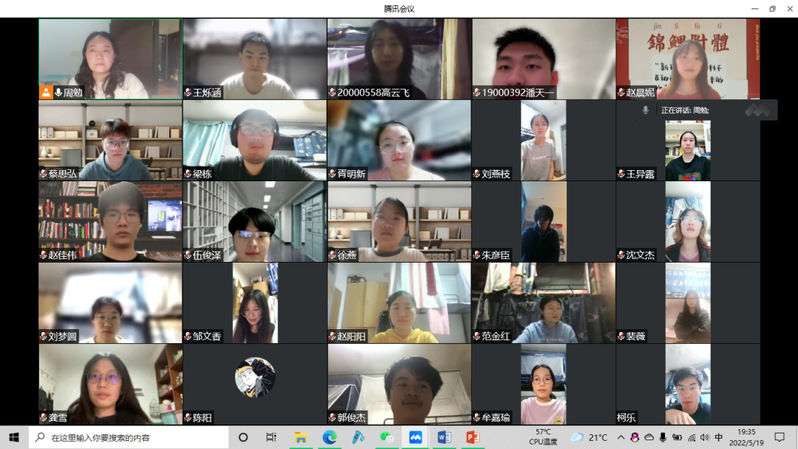Viewport: 798px width, 449px height.
Task: Toggle the volume icon in system tray
Action: (x=704, y=437)
